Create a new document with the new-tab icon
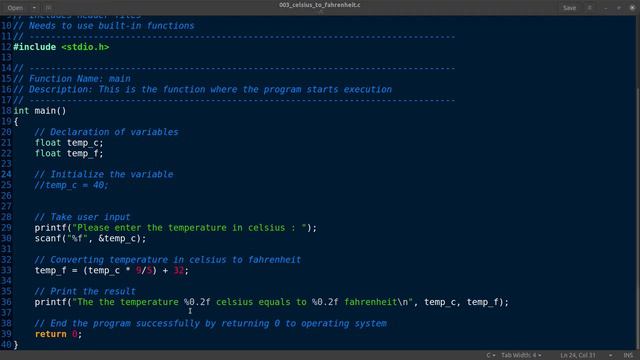The image size is (640, 360). click(x=49, y=8)
